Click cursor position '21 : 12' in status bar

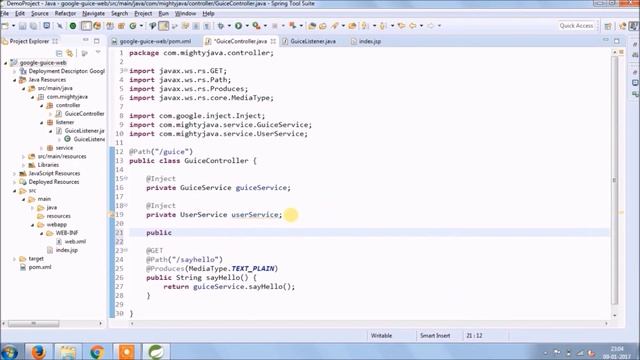(474, 336)
